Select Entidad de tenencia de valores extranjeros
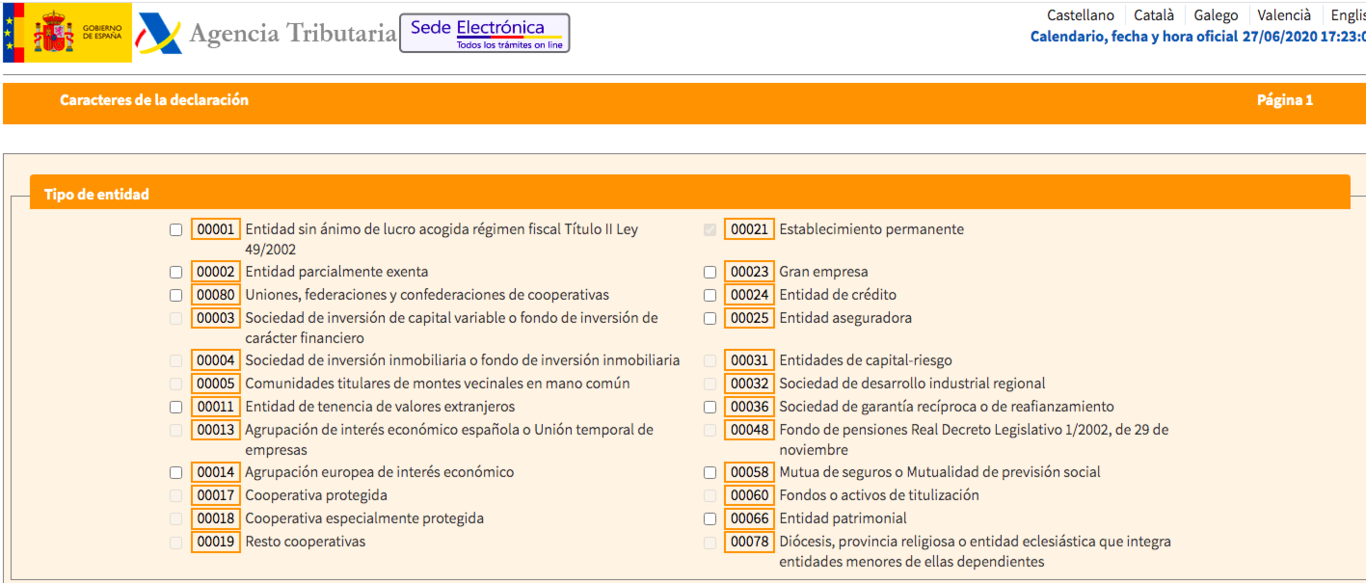This screenshot has width=1366, height=583. click(x=176, y=407)
